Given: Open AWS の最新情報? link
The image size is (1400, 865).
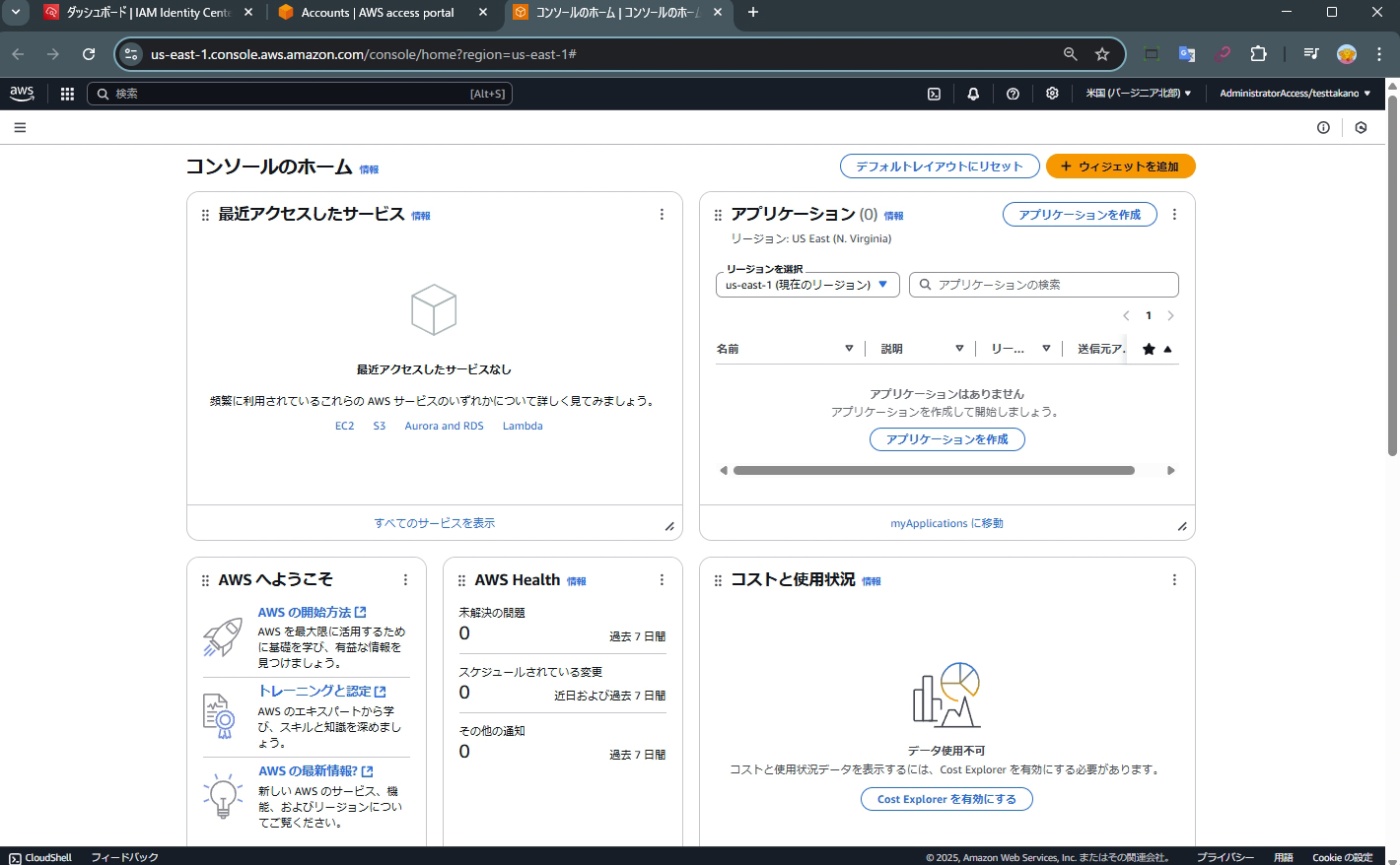Looking at the screenshot, I should tap(315, 771).
